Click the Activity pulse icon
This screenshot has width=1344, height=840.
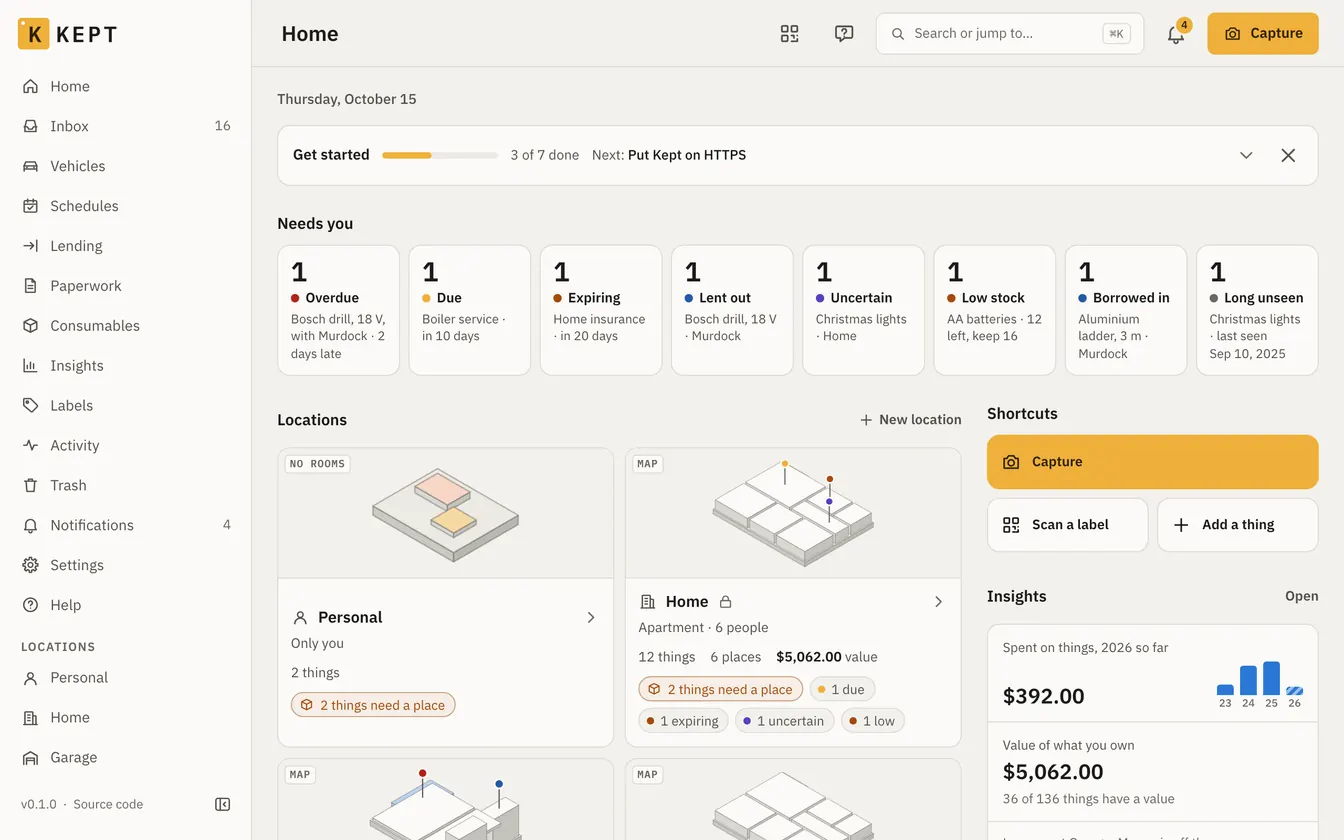(x=30, y=446)
